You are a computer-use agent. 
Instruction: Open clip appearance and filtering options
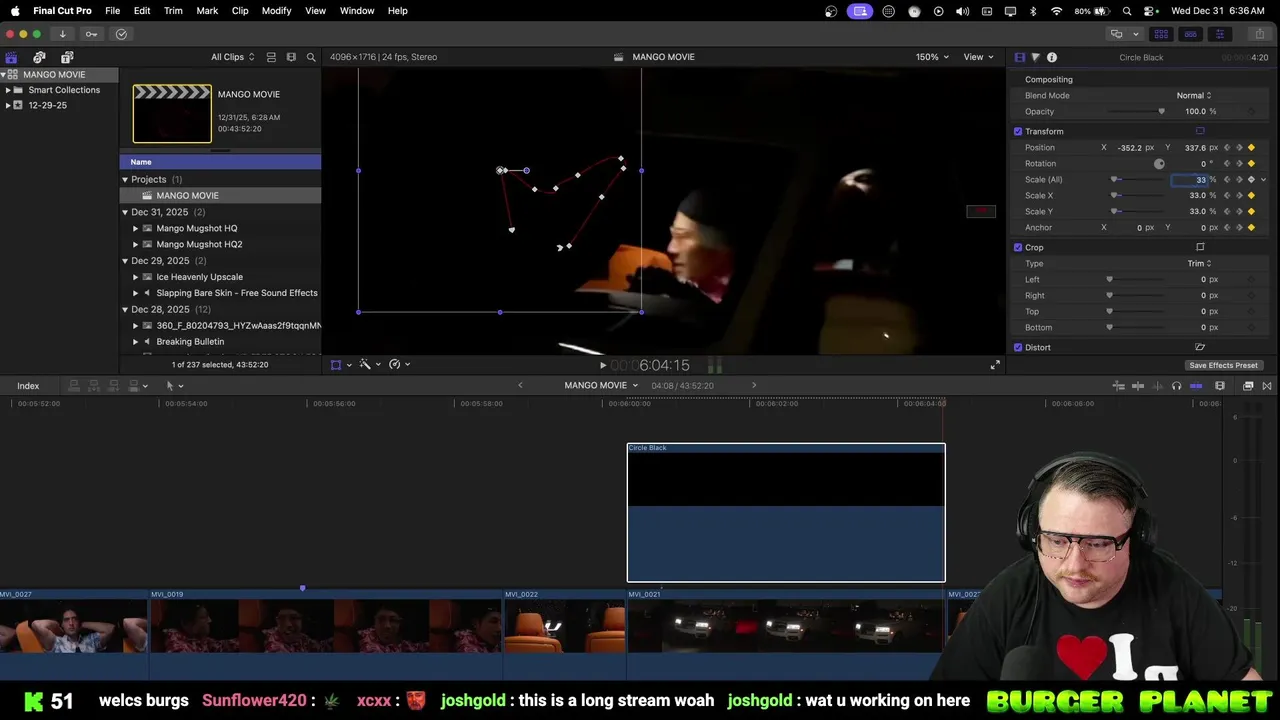[x=291, y=57]
